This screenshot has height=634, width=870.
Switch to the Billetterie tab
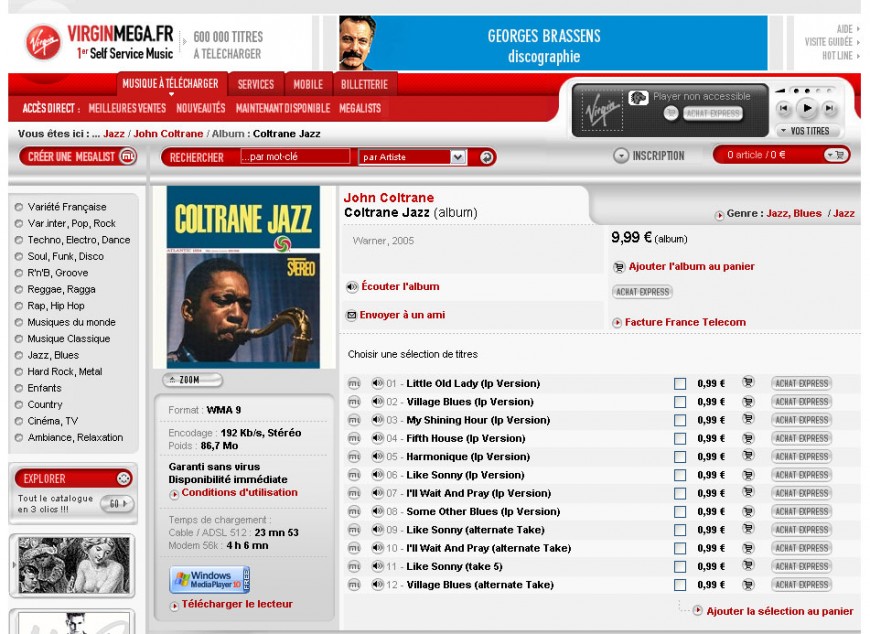(x=364, y=84)
